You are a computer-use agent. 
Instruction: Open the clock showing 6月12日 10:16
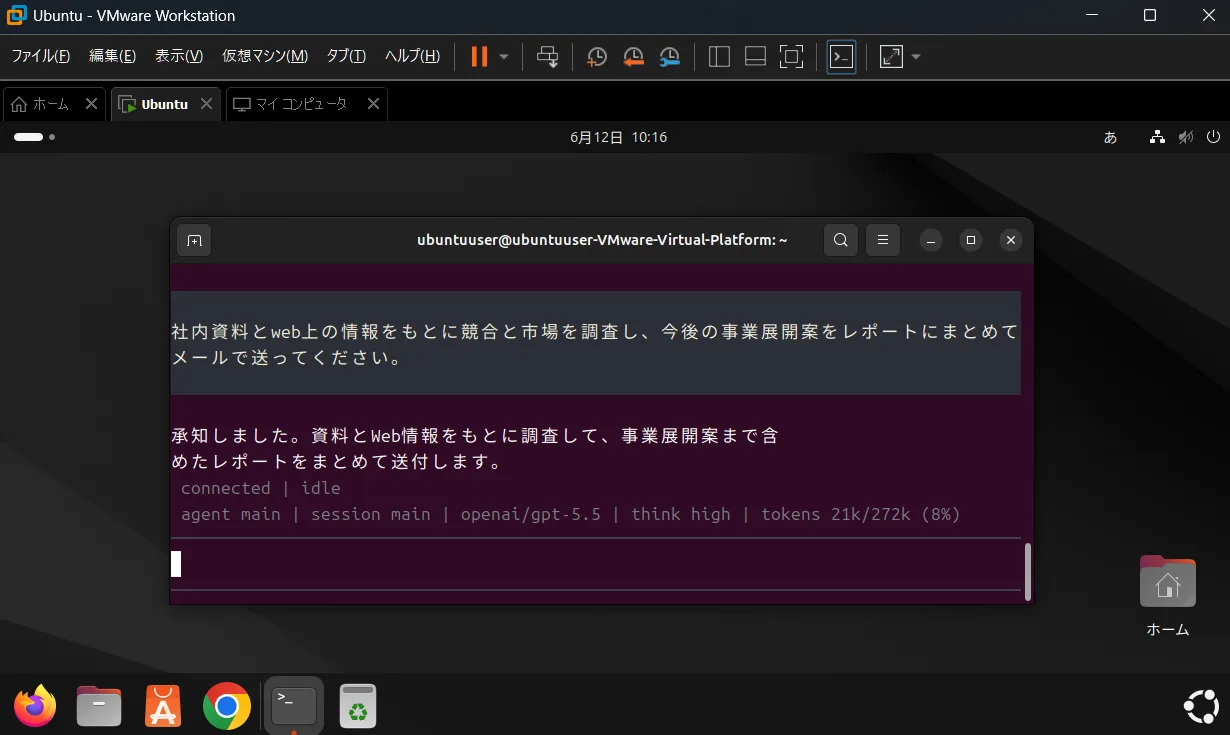pyautogui.click(x=618, y=137)
